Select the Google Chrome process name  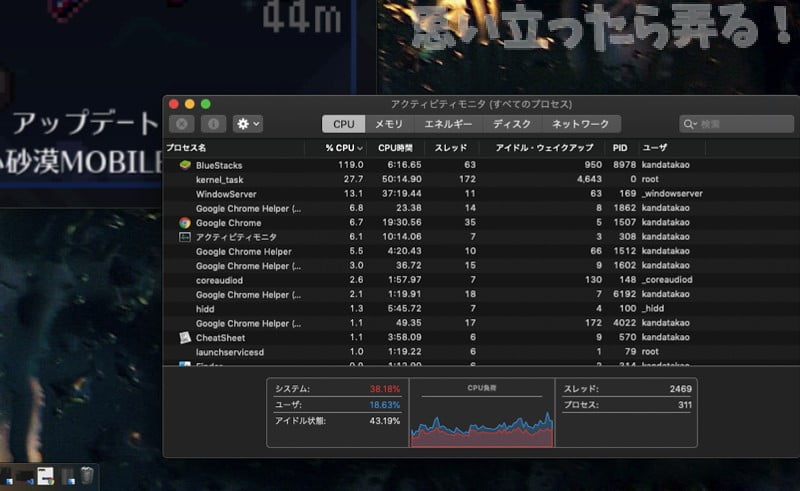(x=228, y=223)
